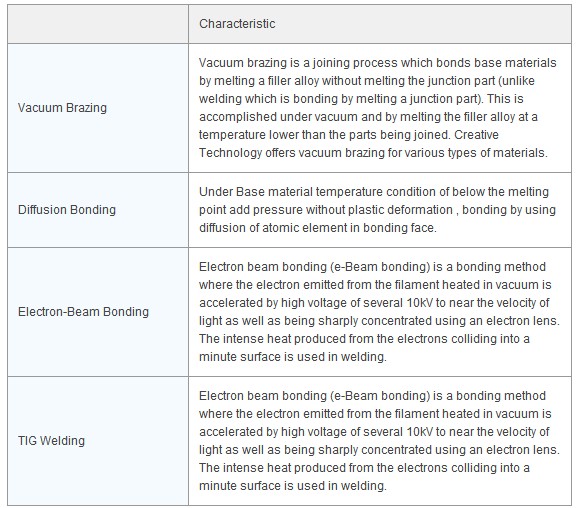Click the Diffusion Bonding description text
The height and width of the screenshot is (508, 578).
(377, 209)
